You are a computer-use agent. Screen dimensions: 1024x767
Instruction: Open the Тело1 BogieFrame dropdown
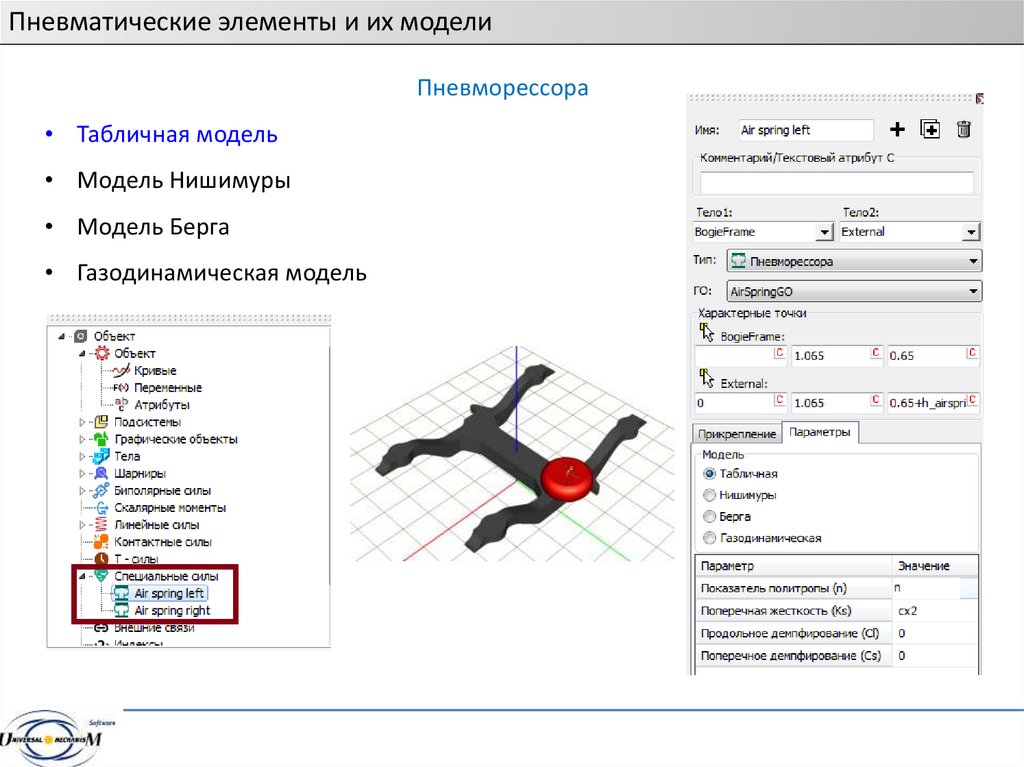coord(824,232)
